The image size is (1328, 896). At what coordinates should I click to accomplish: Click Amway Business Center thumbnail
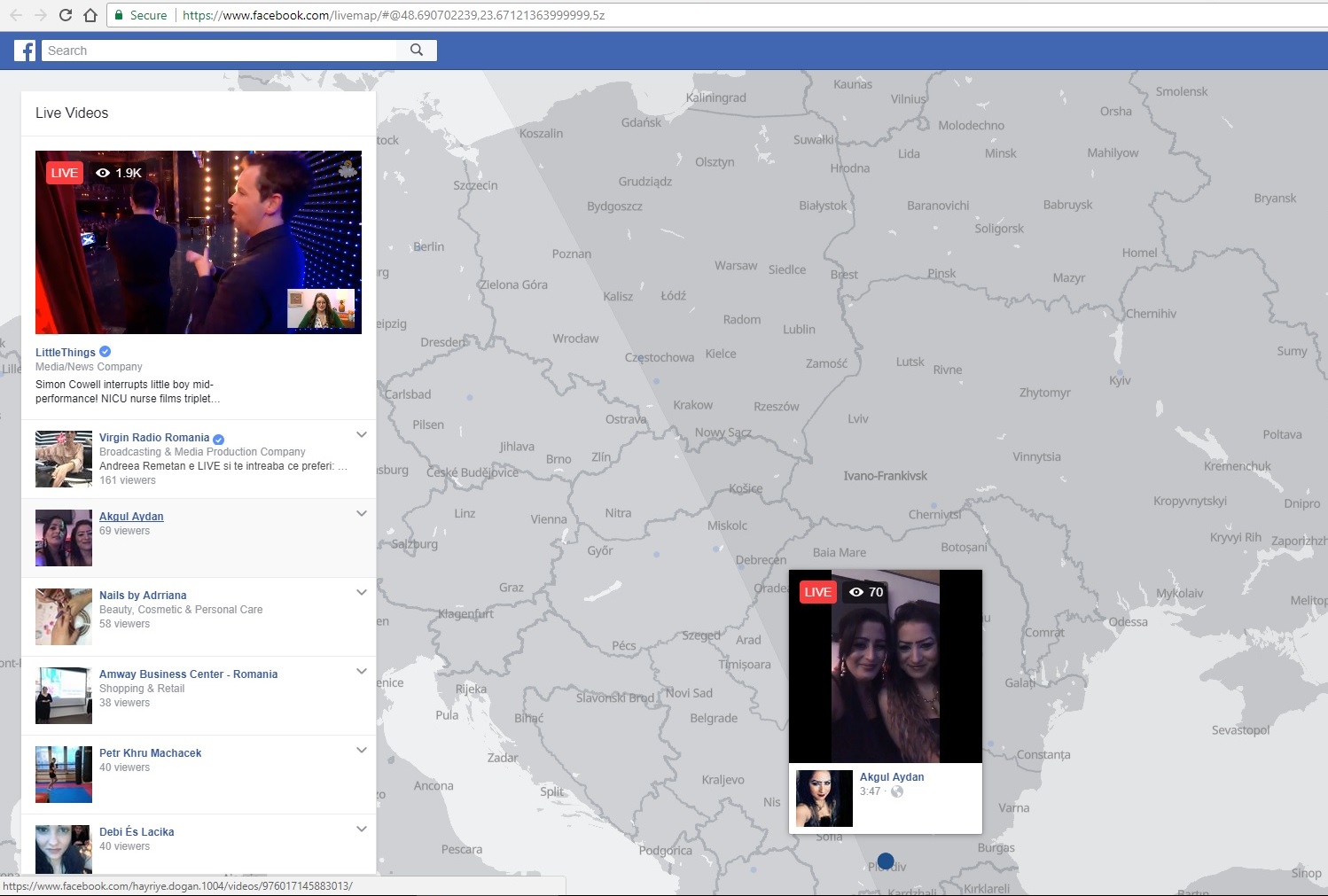coord(64,696)
